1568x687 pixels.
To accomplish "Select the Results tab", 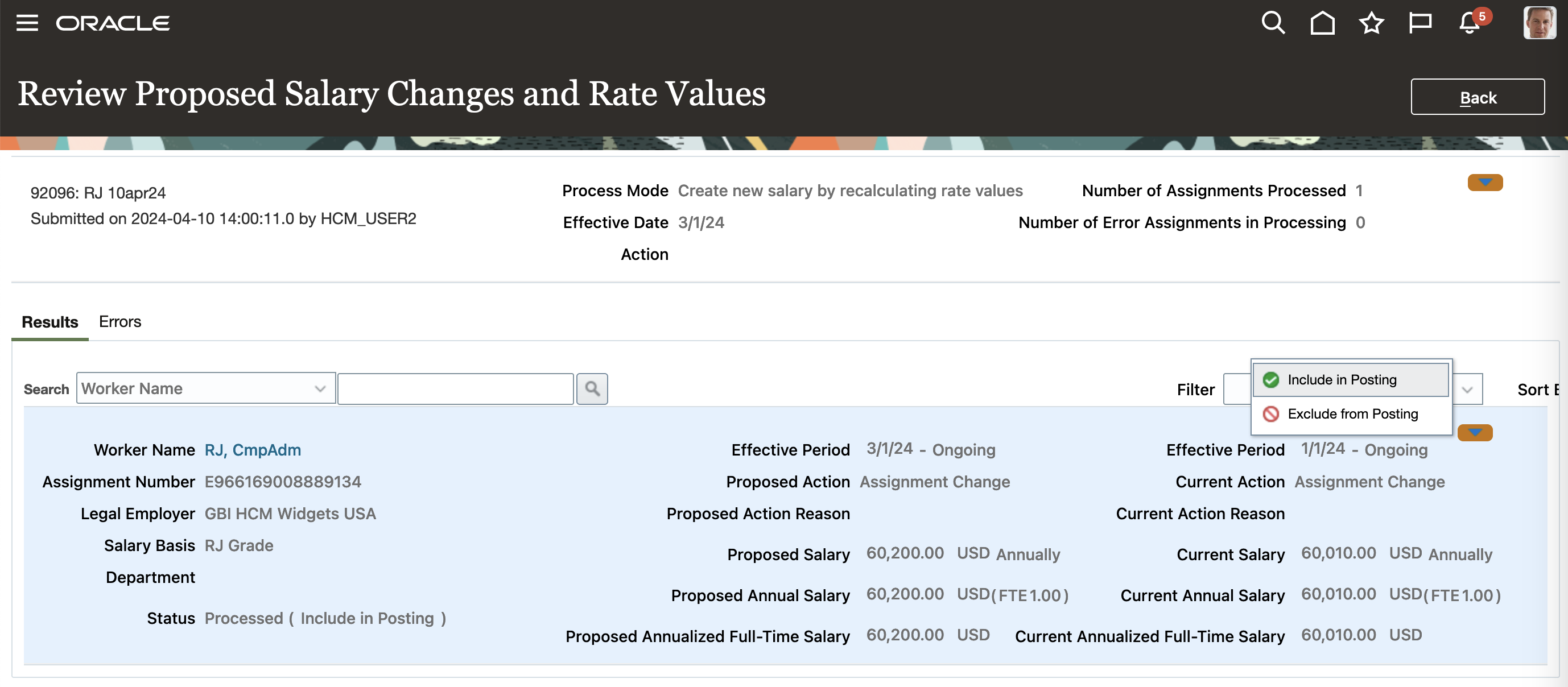I will pos(50,321).
